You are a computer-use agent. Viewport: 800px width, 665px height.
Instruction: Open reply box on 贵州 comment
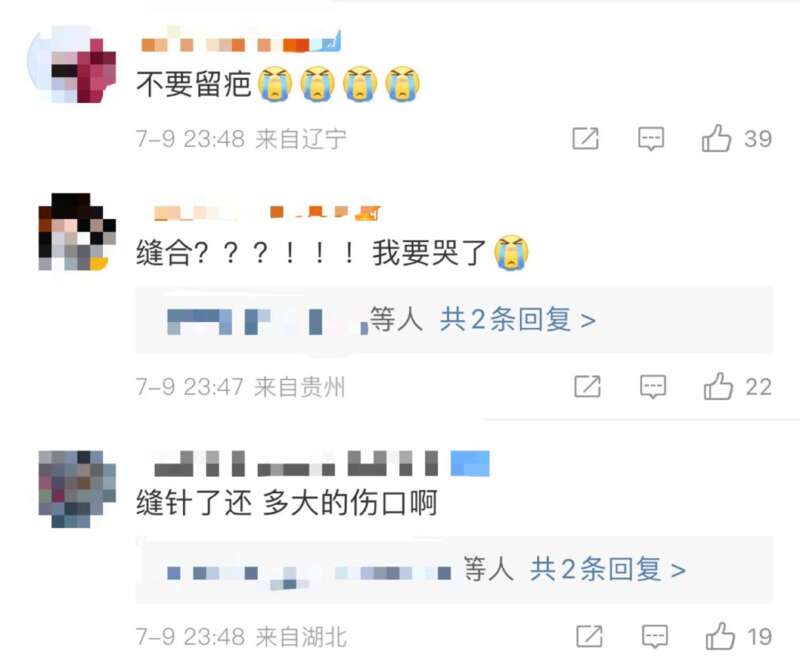tap(653, 386)
